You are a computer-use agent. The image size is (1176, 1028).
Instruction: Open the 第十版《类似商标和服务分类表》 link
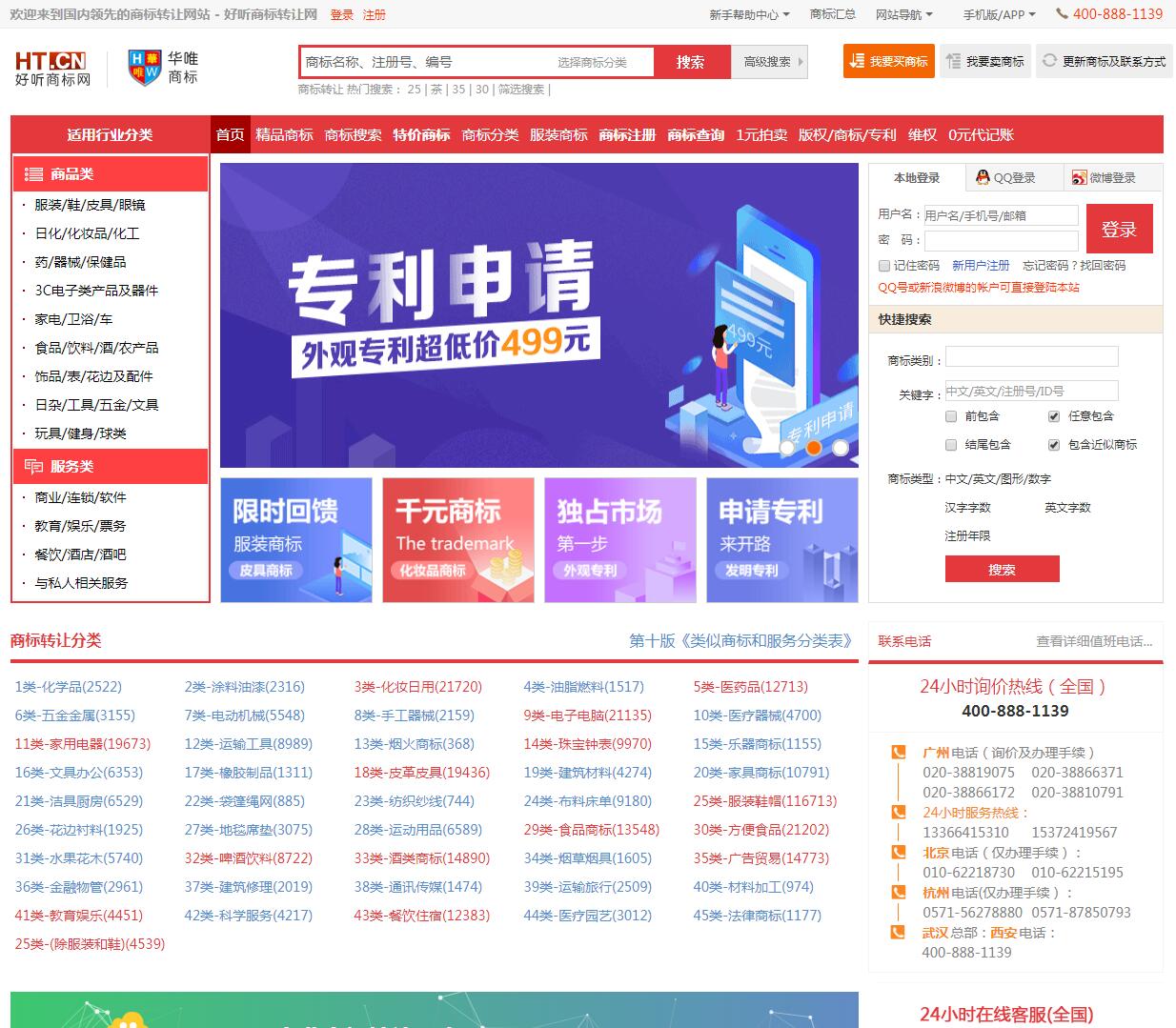click(x=740, y=641)
